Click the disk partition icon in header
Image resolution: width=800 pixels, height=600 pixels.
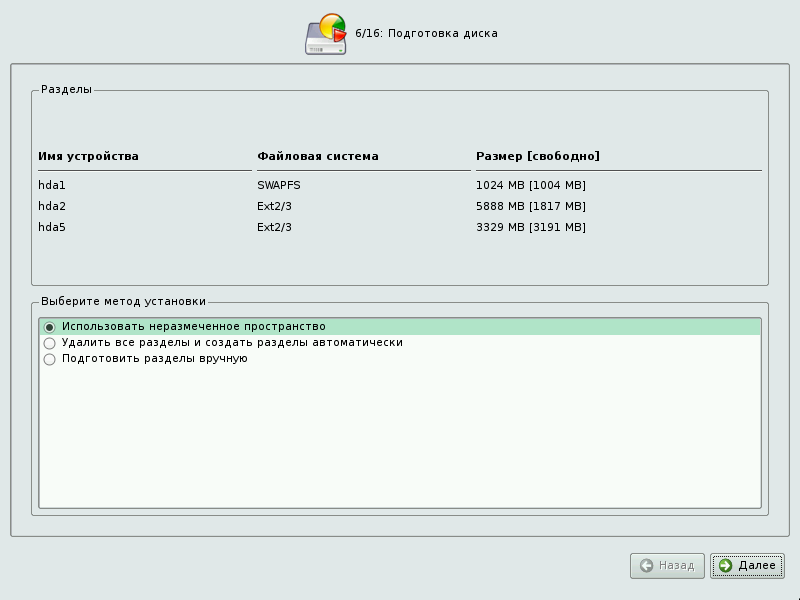326,34
